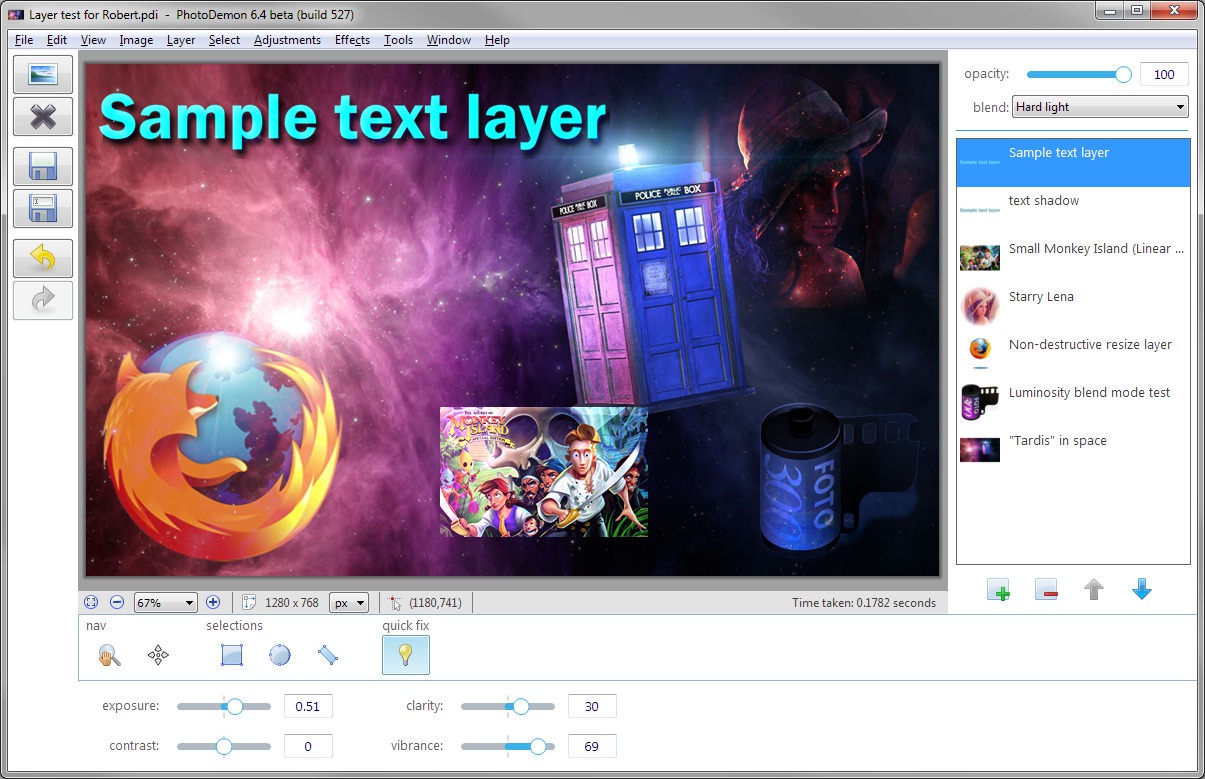Click the exposure value field 0.51
The height and width of the screenshot is (779, 1205).
point(308,706)
